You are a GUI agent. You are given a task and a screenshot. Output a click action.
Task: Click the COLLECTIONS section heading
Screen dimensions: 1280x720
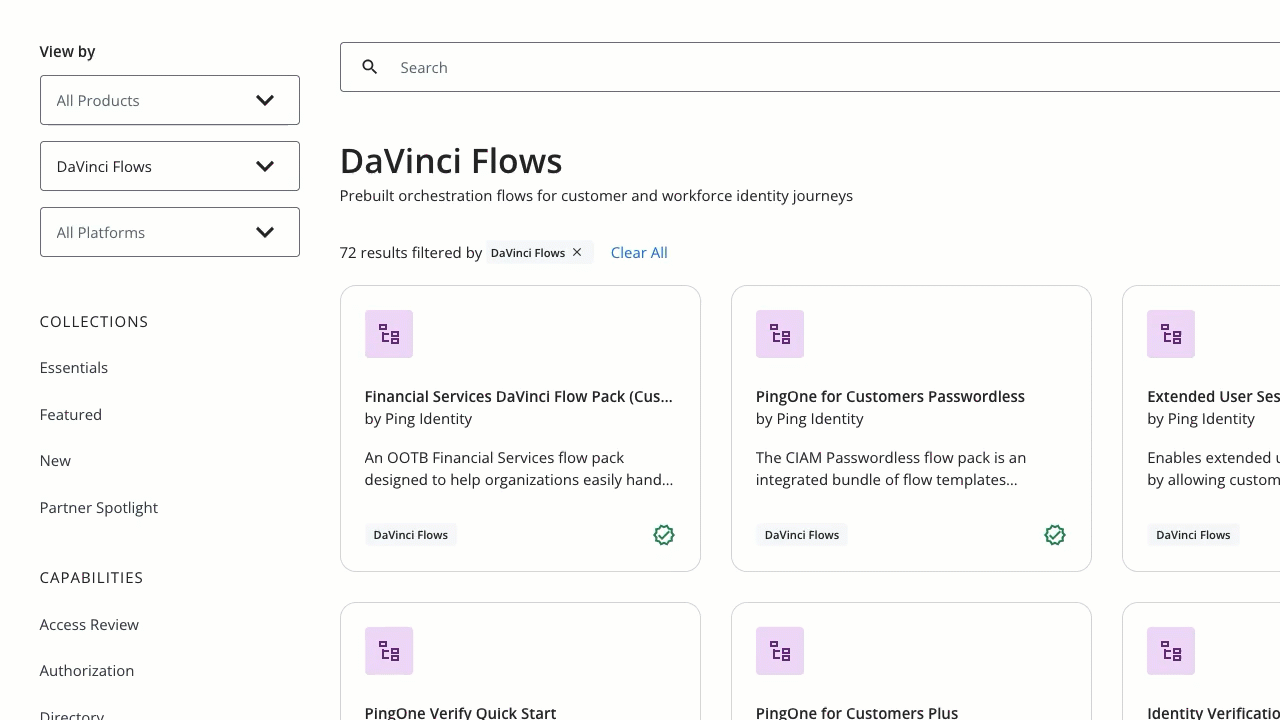click(x=94, y=321)
